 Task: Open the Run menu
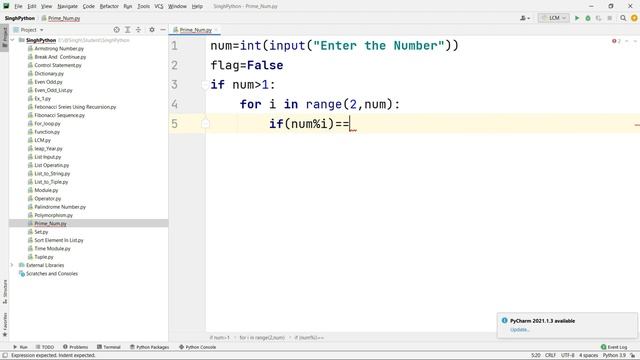click(x=128, y=6)
